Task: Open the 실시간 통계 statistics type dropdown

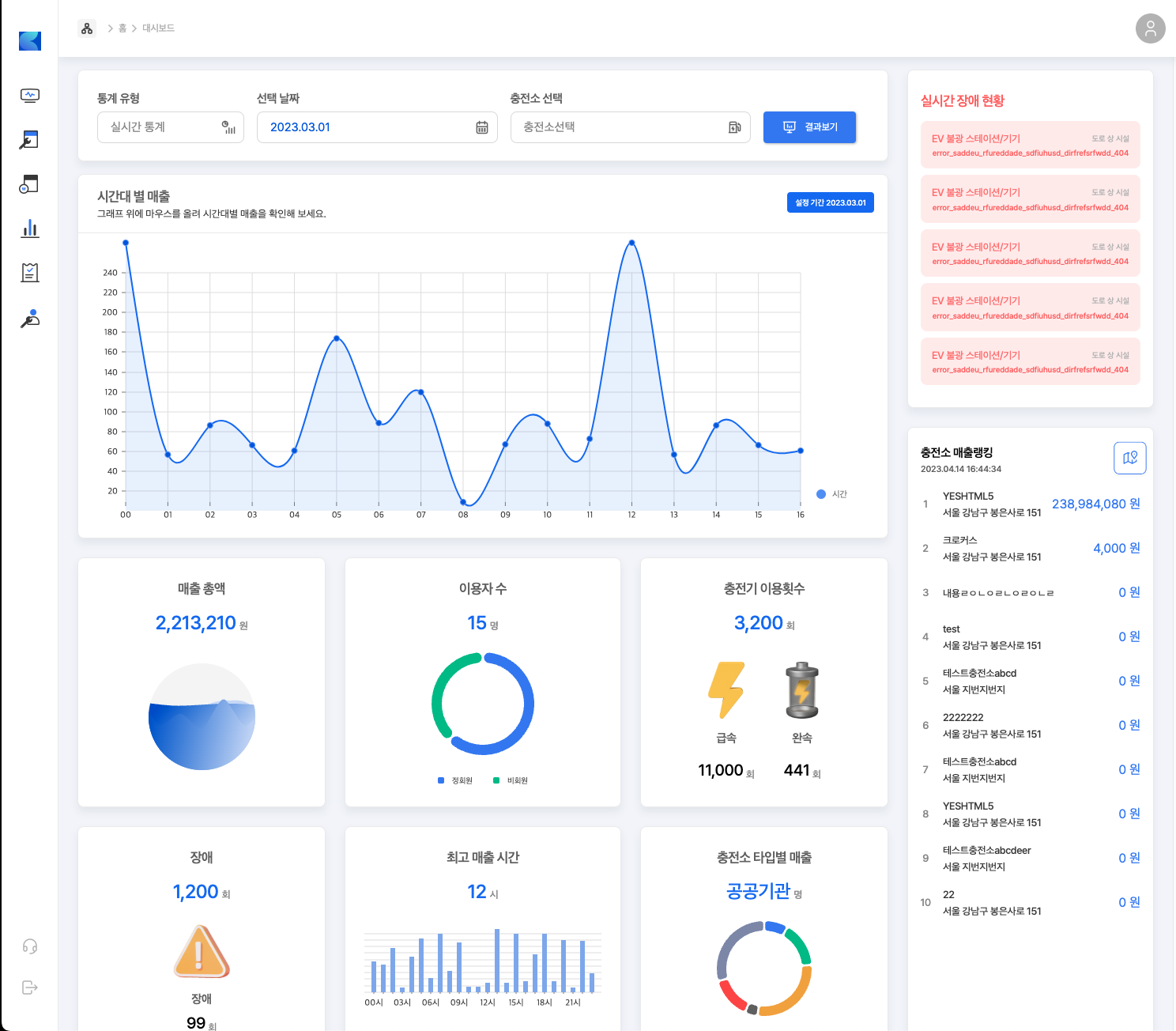Action: (x=170, y=127)
